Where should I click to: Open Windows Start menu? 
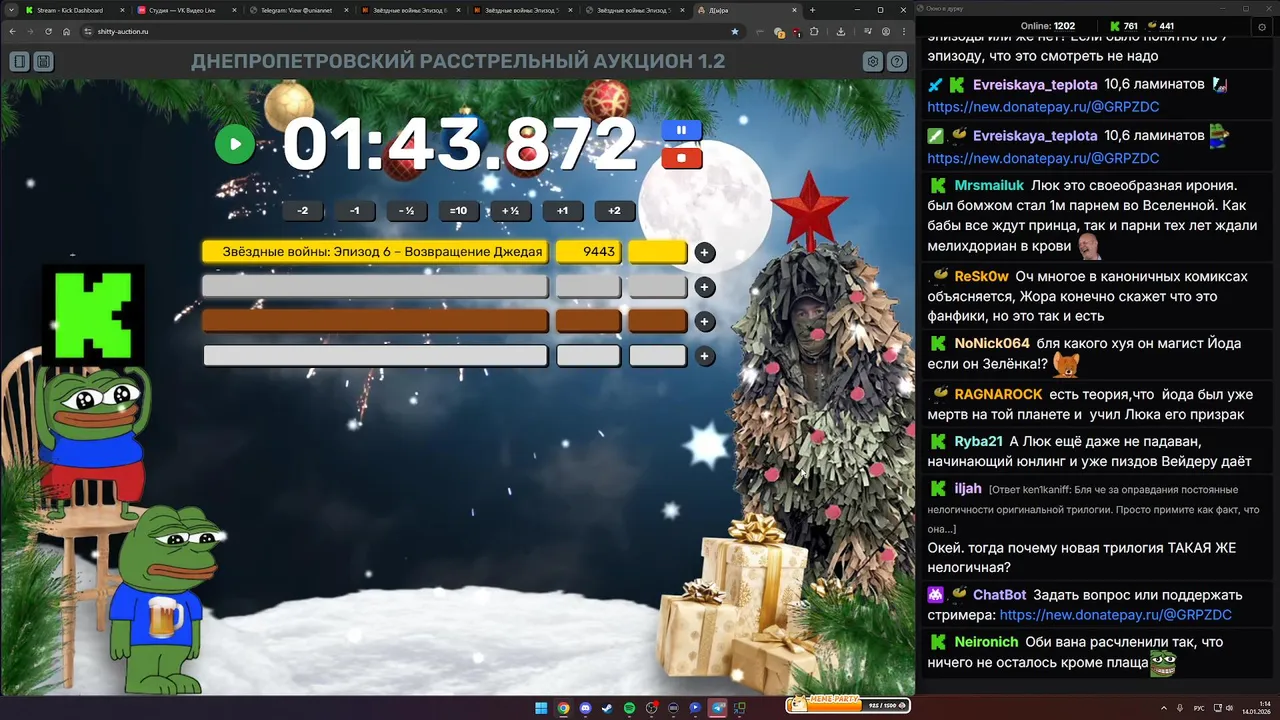click(x=541, y=708)
